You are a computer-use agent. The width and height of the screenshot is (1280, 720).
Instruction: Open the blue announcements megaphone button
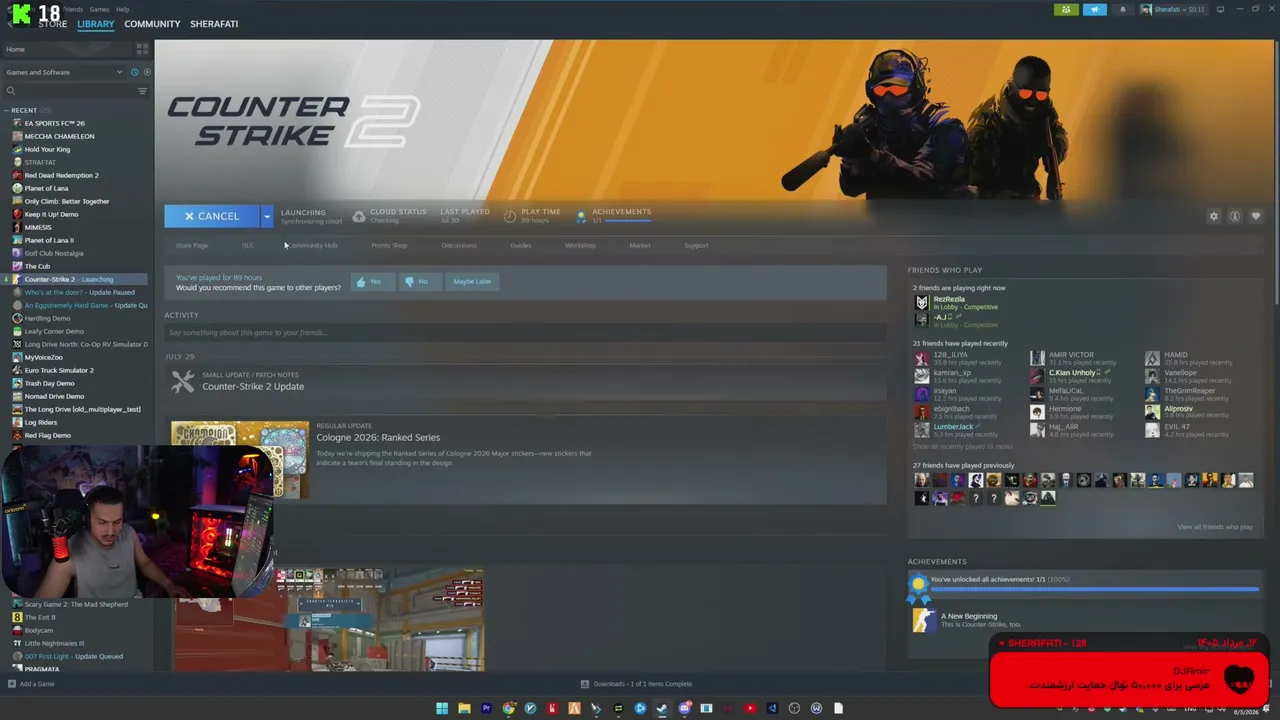coord(1095,10)
